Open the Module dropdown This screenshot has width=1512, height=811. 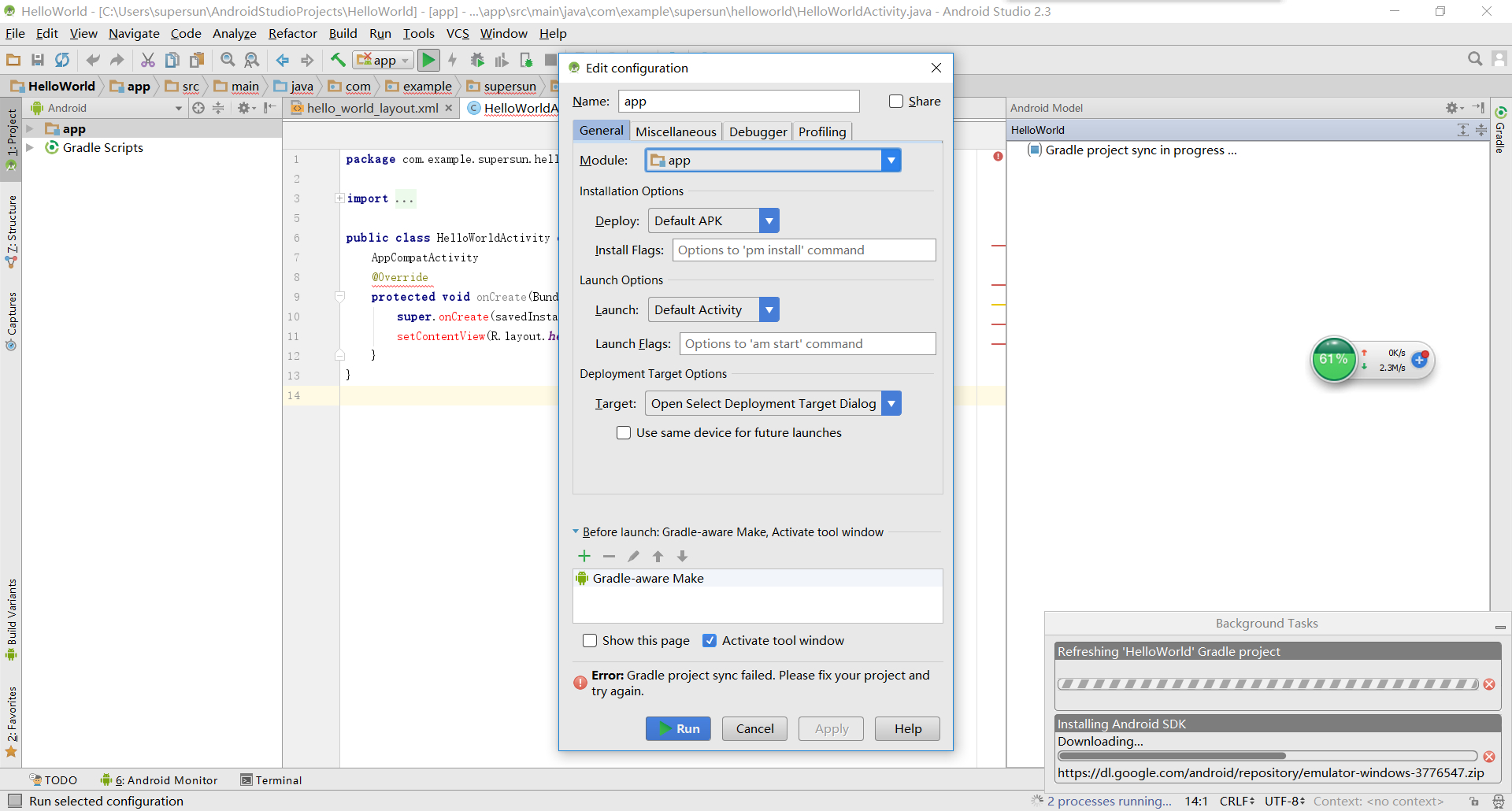891,161
